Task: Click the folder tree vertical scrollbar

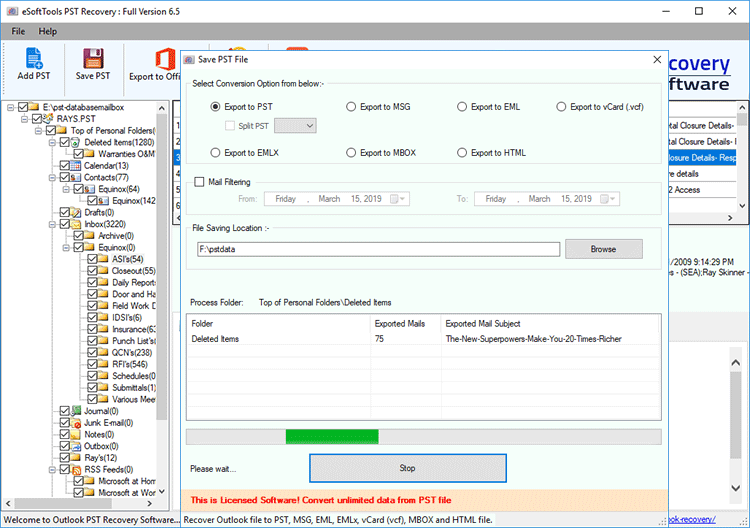Action: (162, 301)
